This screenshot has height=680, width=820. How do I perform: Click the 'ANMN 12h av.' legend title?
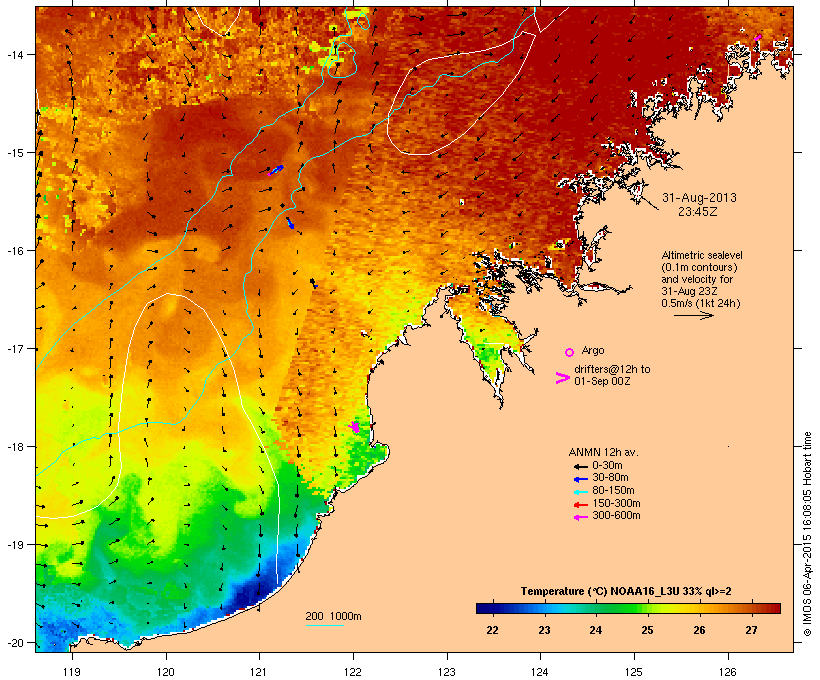603,452
